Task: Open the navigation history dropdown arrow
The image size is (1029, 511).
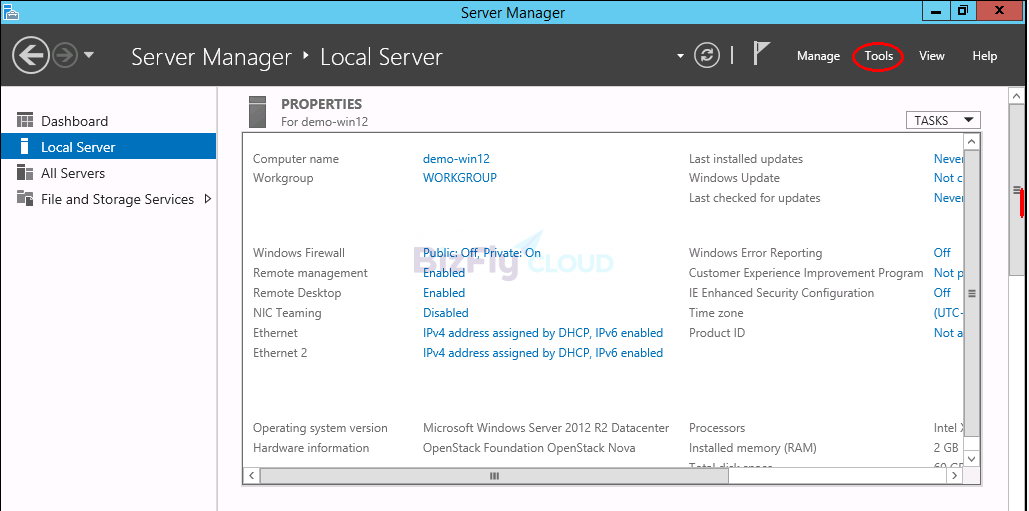Action: click(x=89, y=55)
